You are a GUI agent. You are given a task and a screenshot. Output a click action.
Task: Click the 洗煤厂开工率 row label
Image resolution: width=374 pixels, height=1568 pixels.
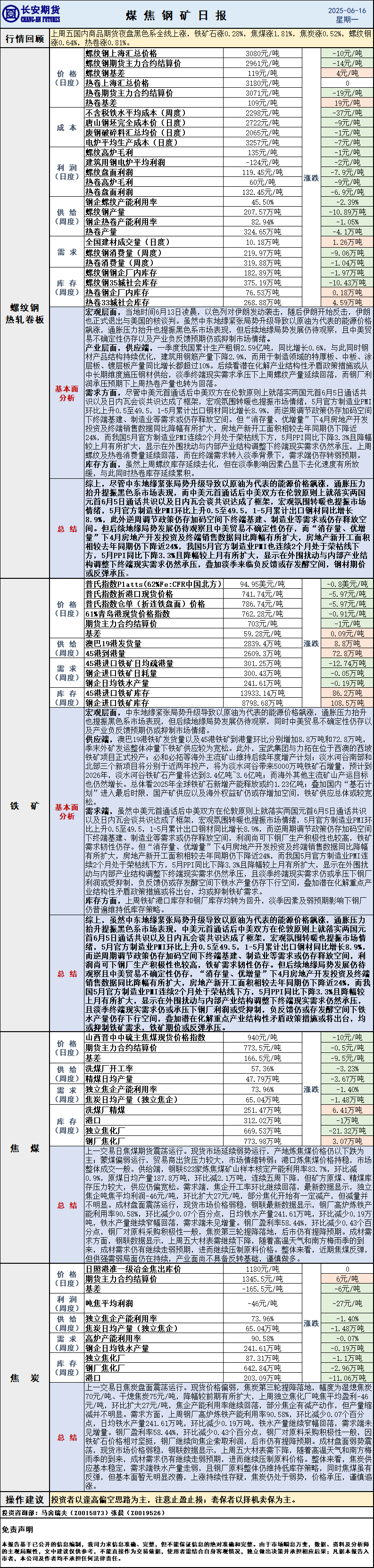(109, 1068)
